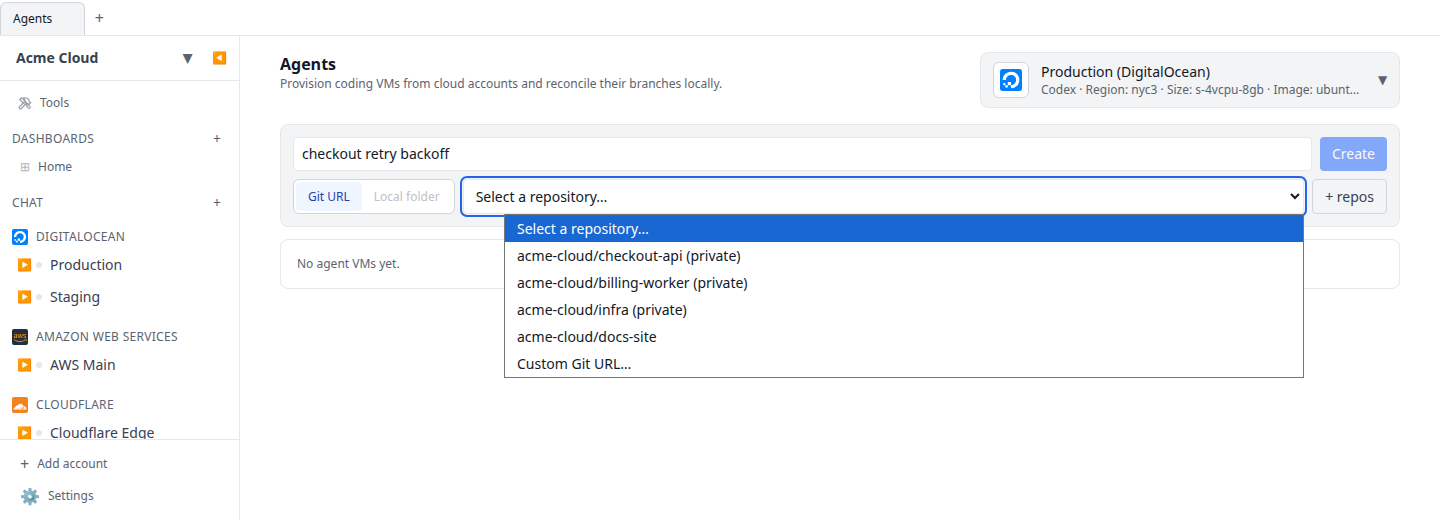Select the Local folder source toggle
The width and height of the screenshot is (1440, 520).
(x=407, y=197)
